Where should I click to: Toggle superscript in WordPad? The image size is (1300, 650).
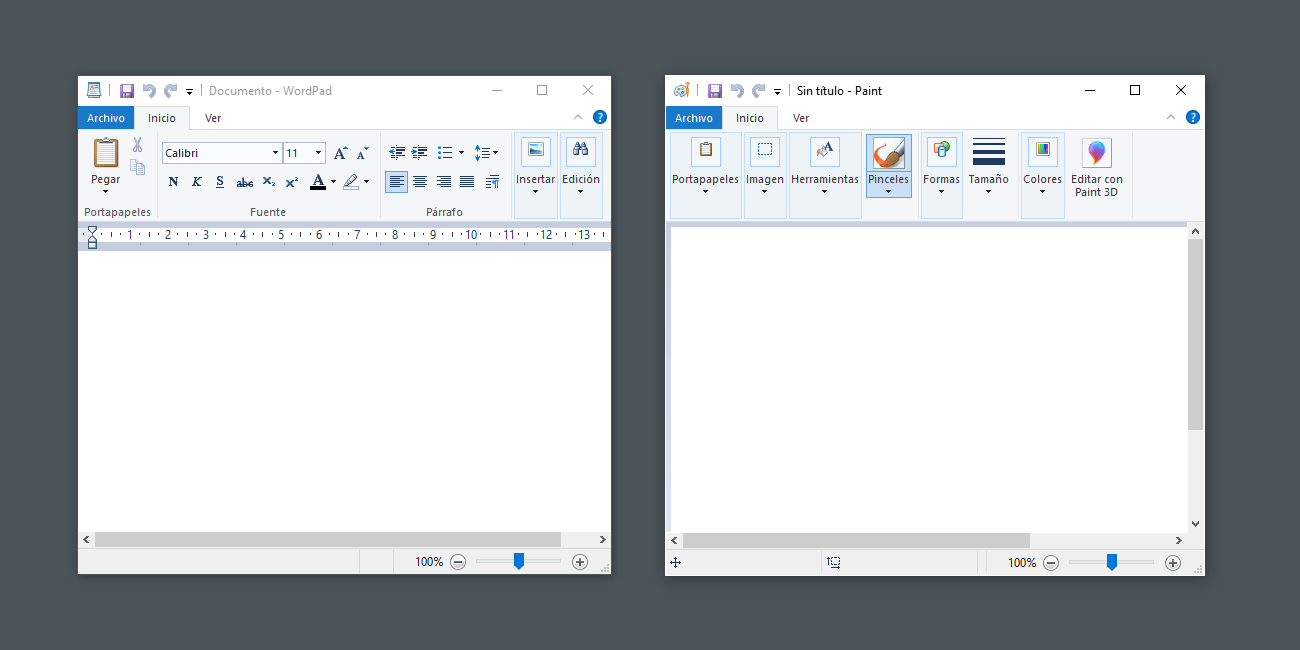(291, 182)
